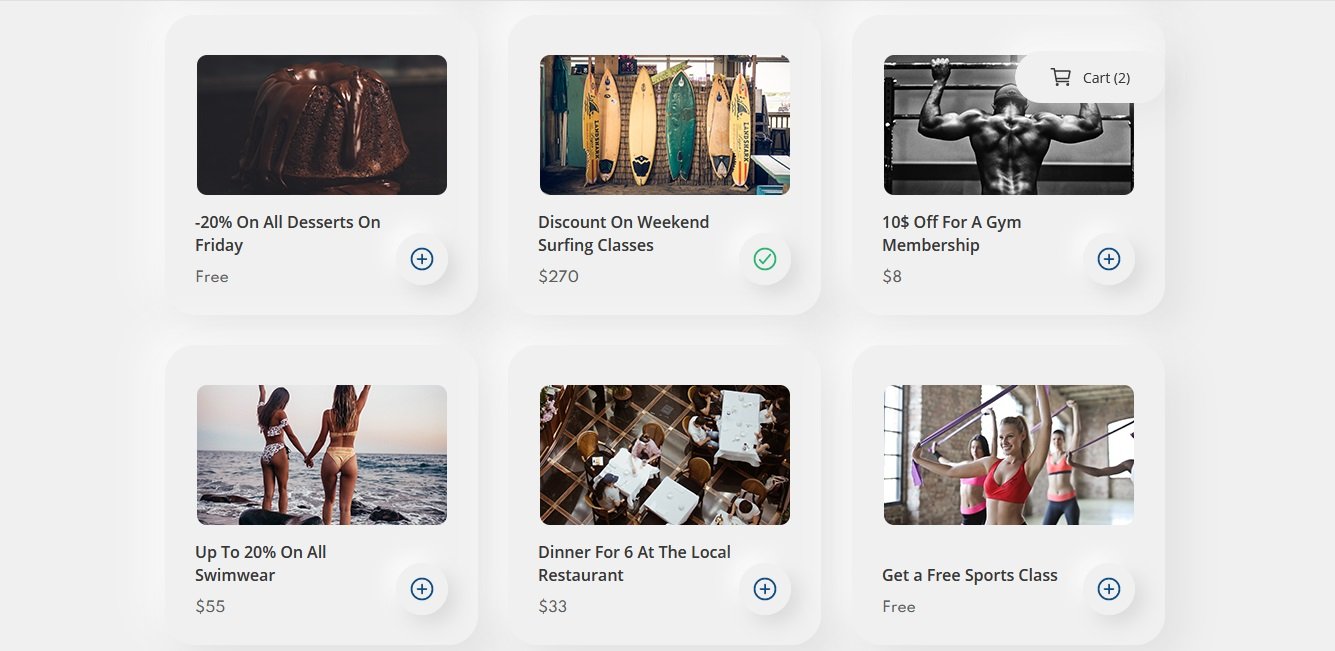This screenshot has height=651, width=1335.
Task: Open the Cart (2) button
Action: pyautogui.click(x=1090, y=77)
